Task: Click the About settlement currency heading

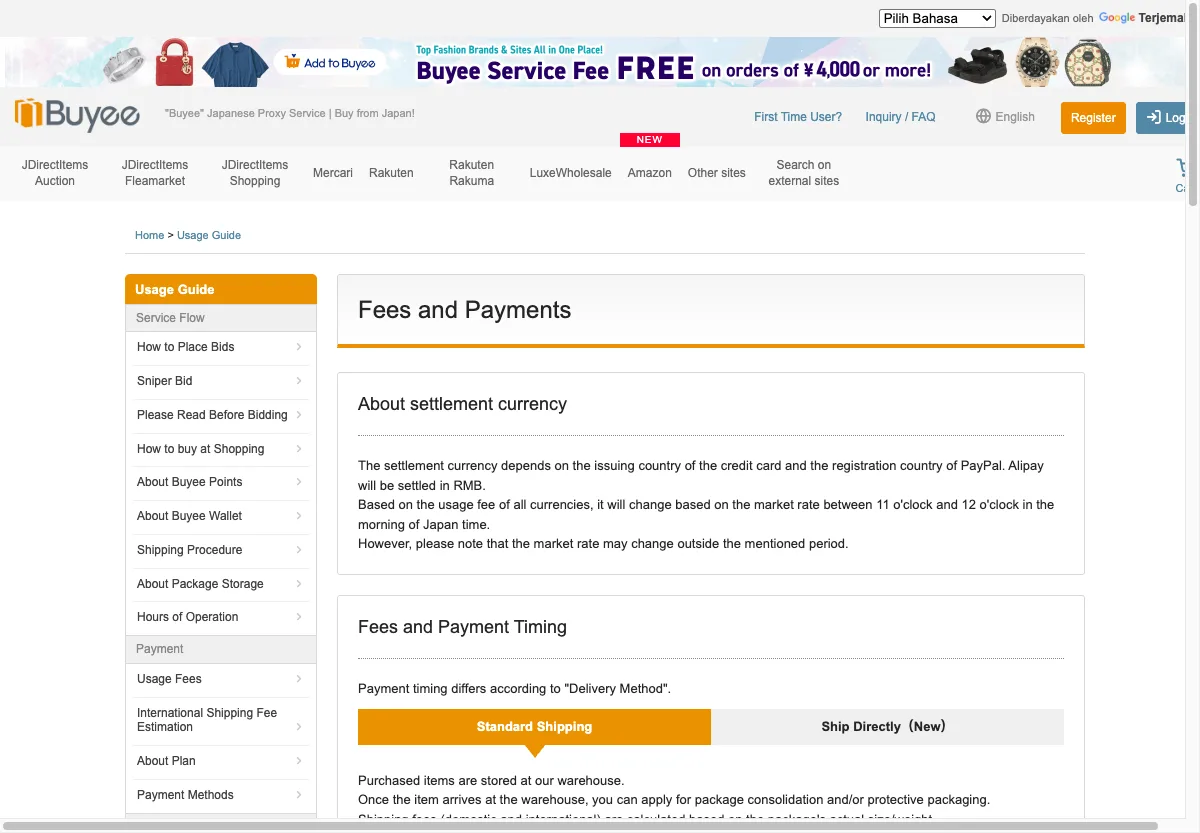Action: (x=462, y=404)
